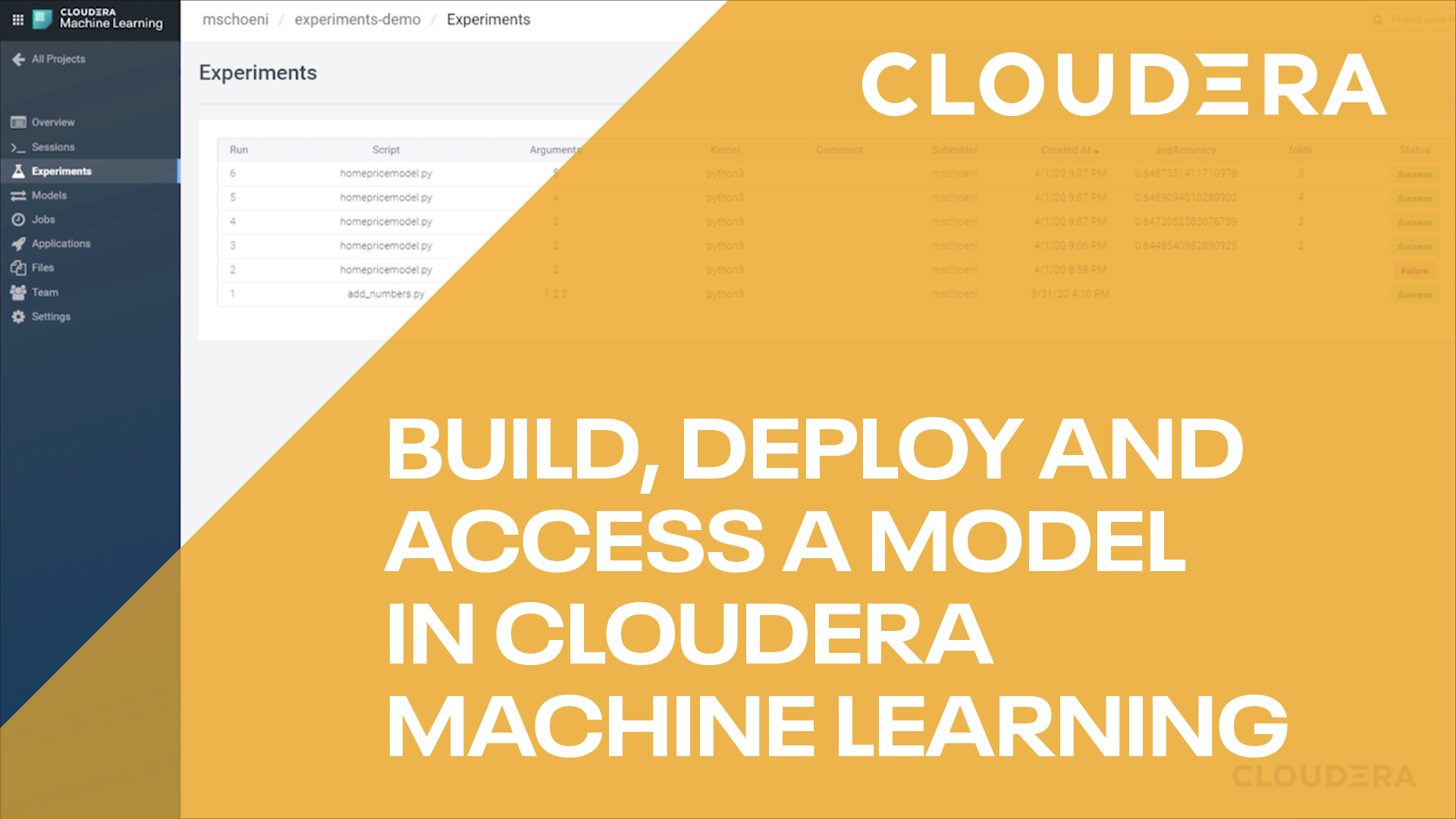Image resolution: width=1456 pixels, height=819 pixels.
Task: Click the Models arrows icon
Action: click(x=18, y=196)
